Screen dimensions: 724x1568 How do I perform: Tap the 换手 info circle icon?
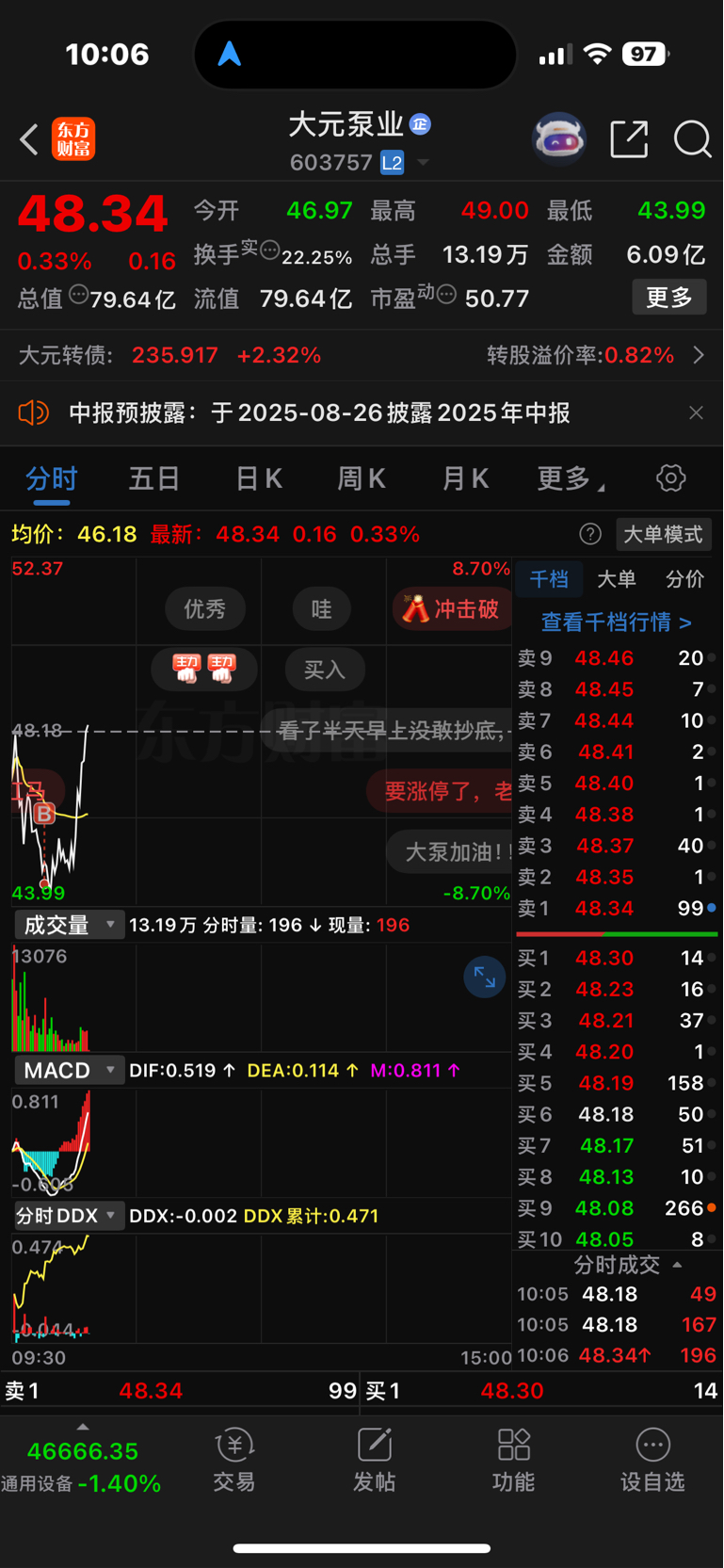269,251
